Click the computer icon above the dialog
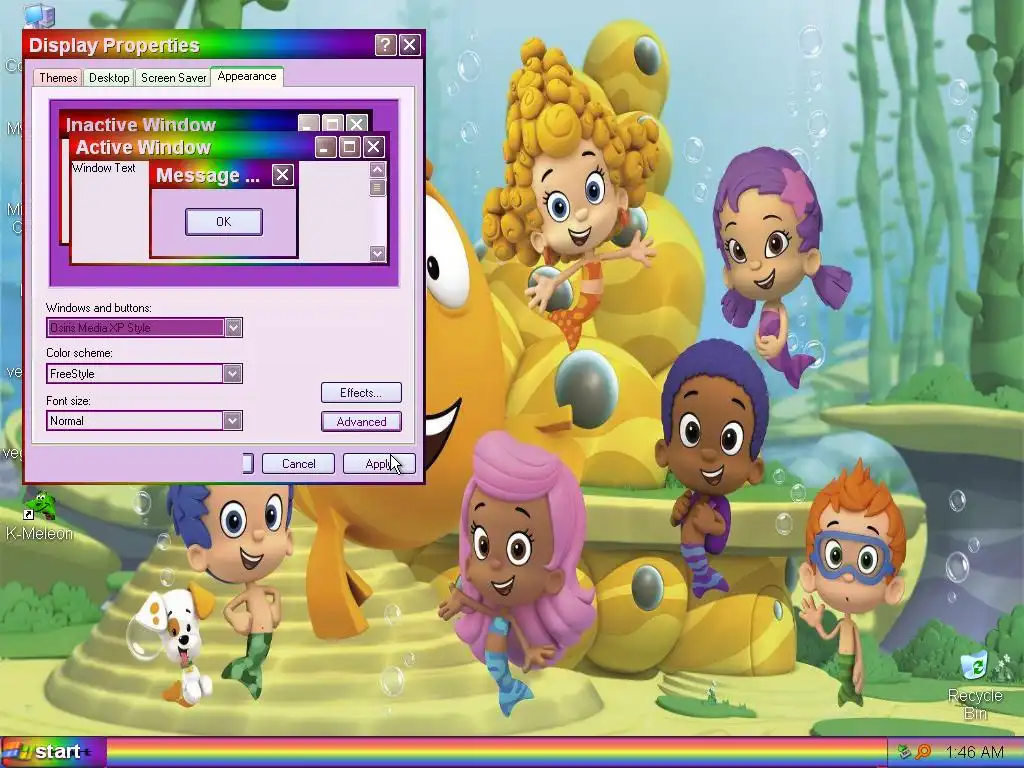Screen dimensions: 1024x768 coord(39,14)
